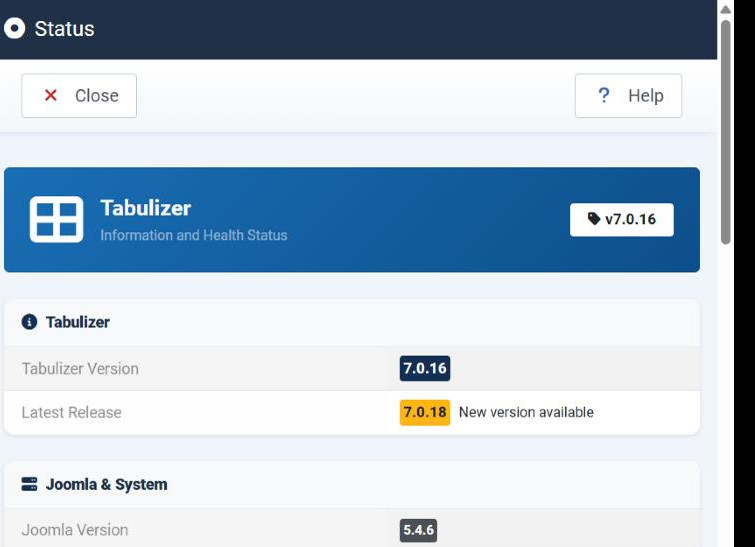Click the Joomla Version label
Screen dimensions: 755x547
(x=75, y=530)
